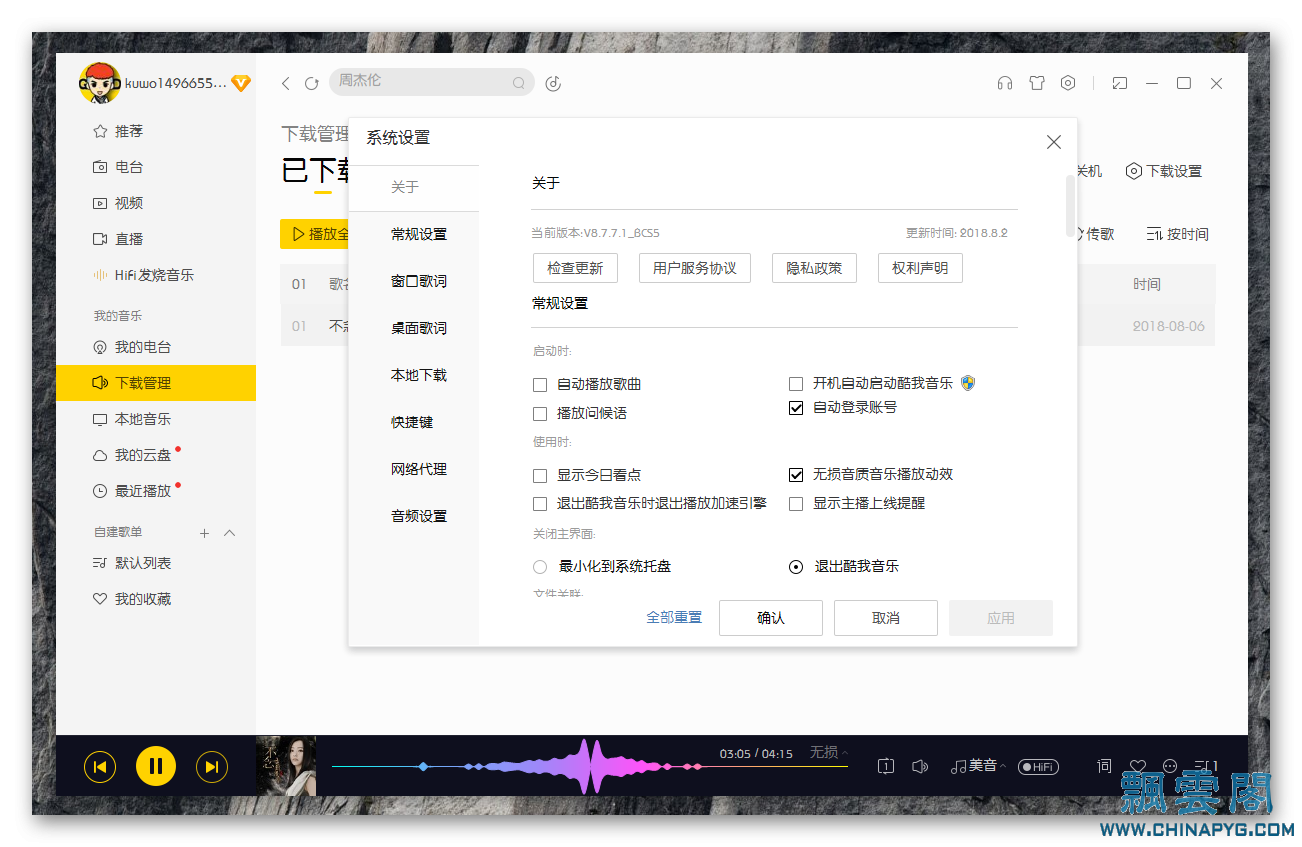Click the yellow VIP diamond badge
1302x847 pixels.
point(241,83)
